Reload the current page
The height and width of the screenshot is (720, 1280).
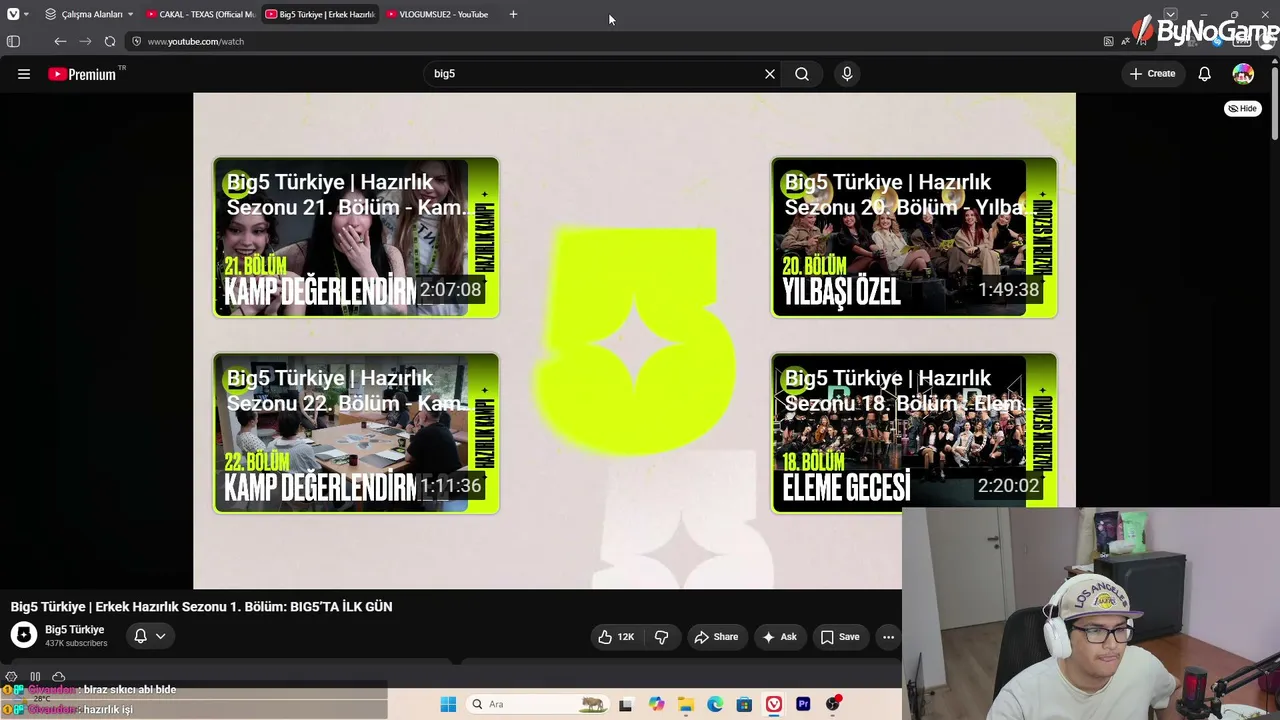(x=110, y=41)
